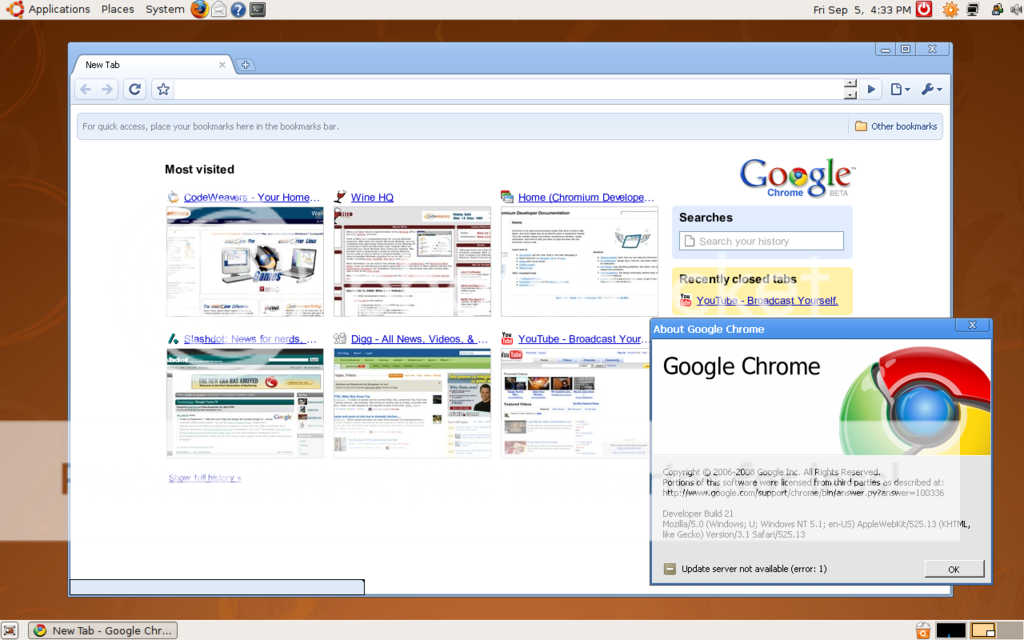Open the page control menu dropdown
Image resolution: width=1024 pixels, height=640 pixels.
click(x=900, y=89)
